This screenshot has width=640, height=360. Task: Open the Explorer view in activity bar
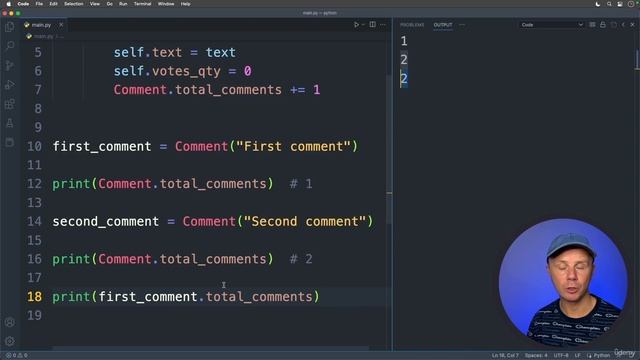point(10,27)
